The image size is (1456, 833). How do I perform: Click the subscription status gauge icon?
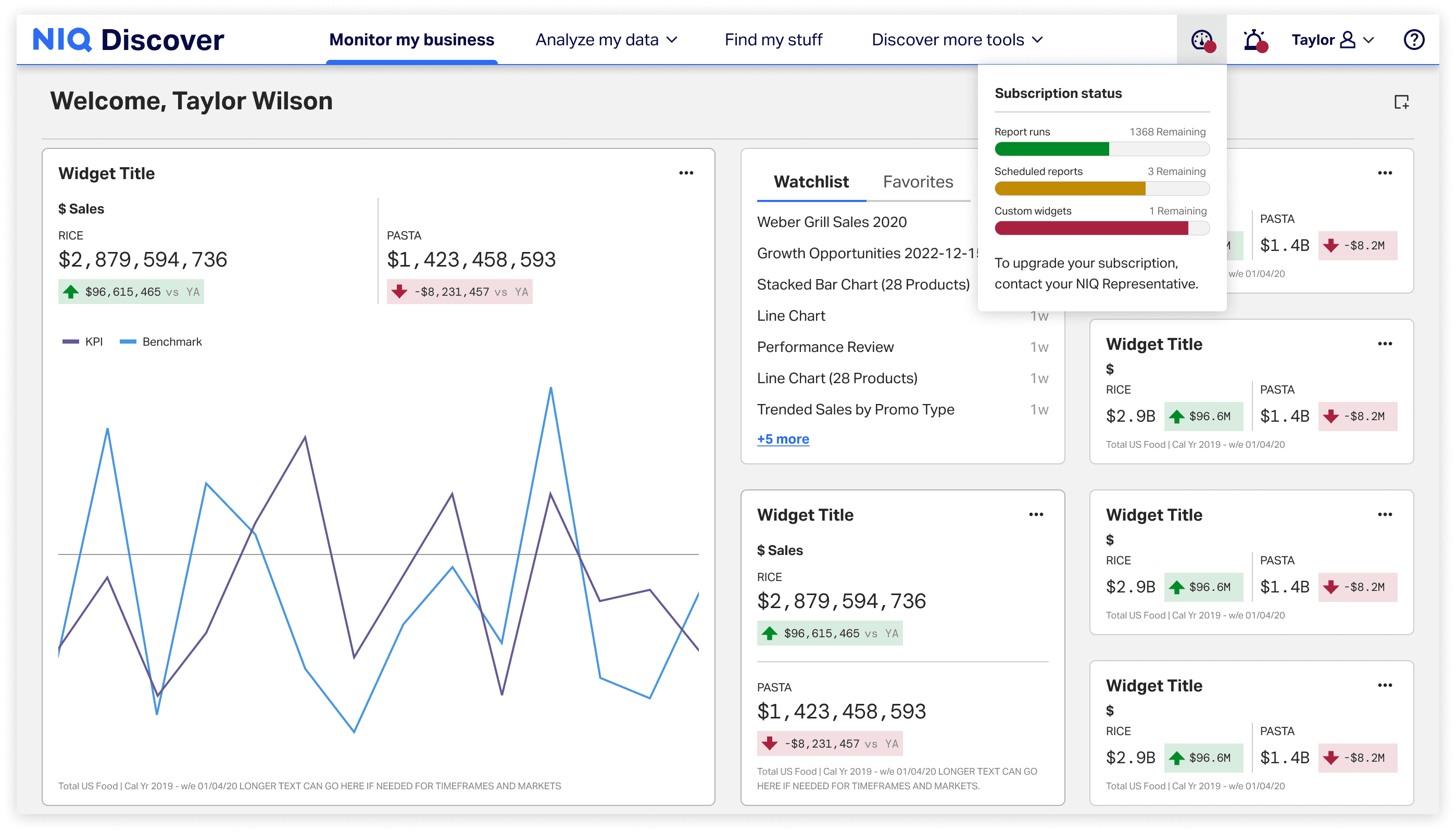tap(1201, 40)
